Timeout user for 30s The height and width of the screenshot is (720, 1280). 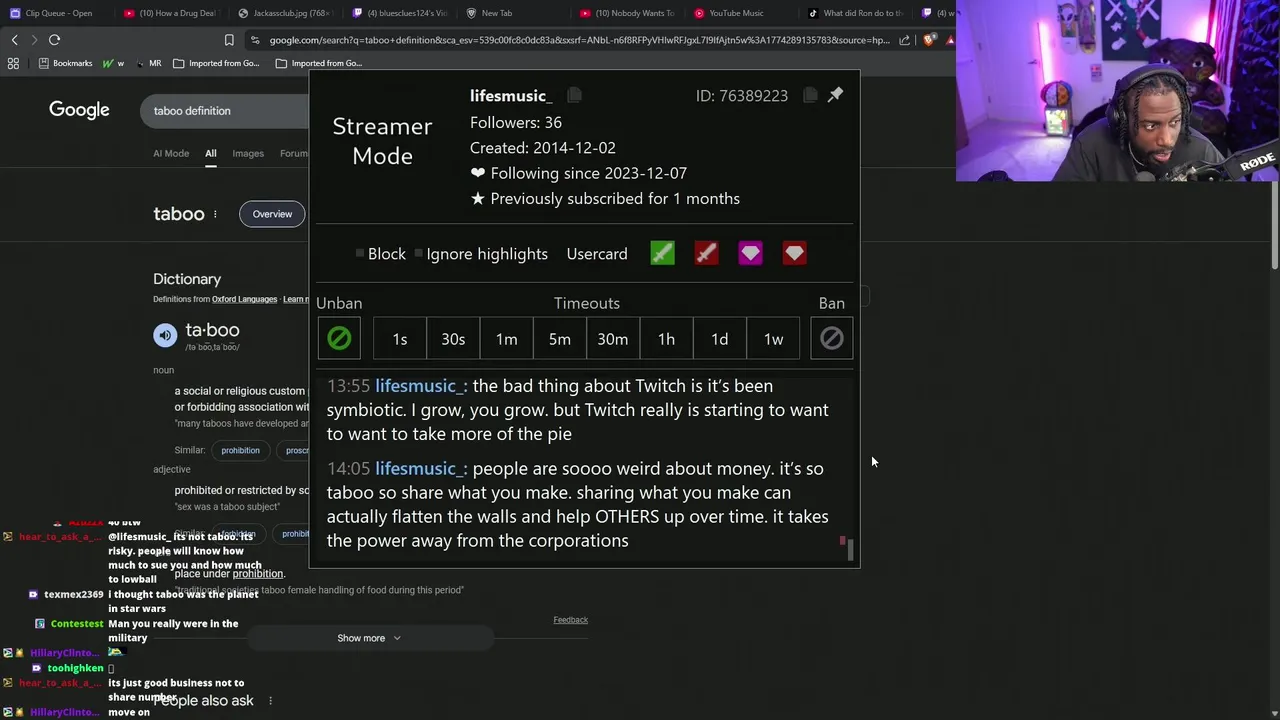point(453,339)
